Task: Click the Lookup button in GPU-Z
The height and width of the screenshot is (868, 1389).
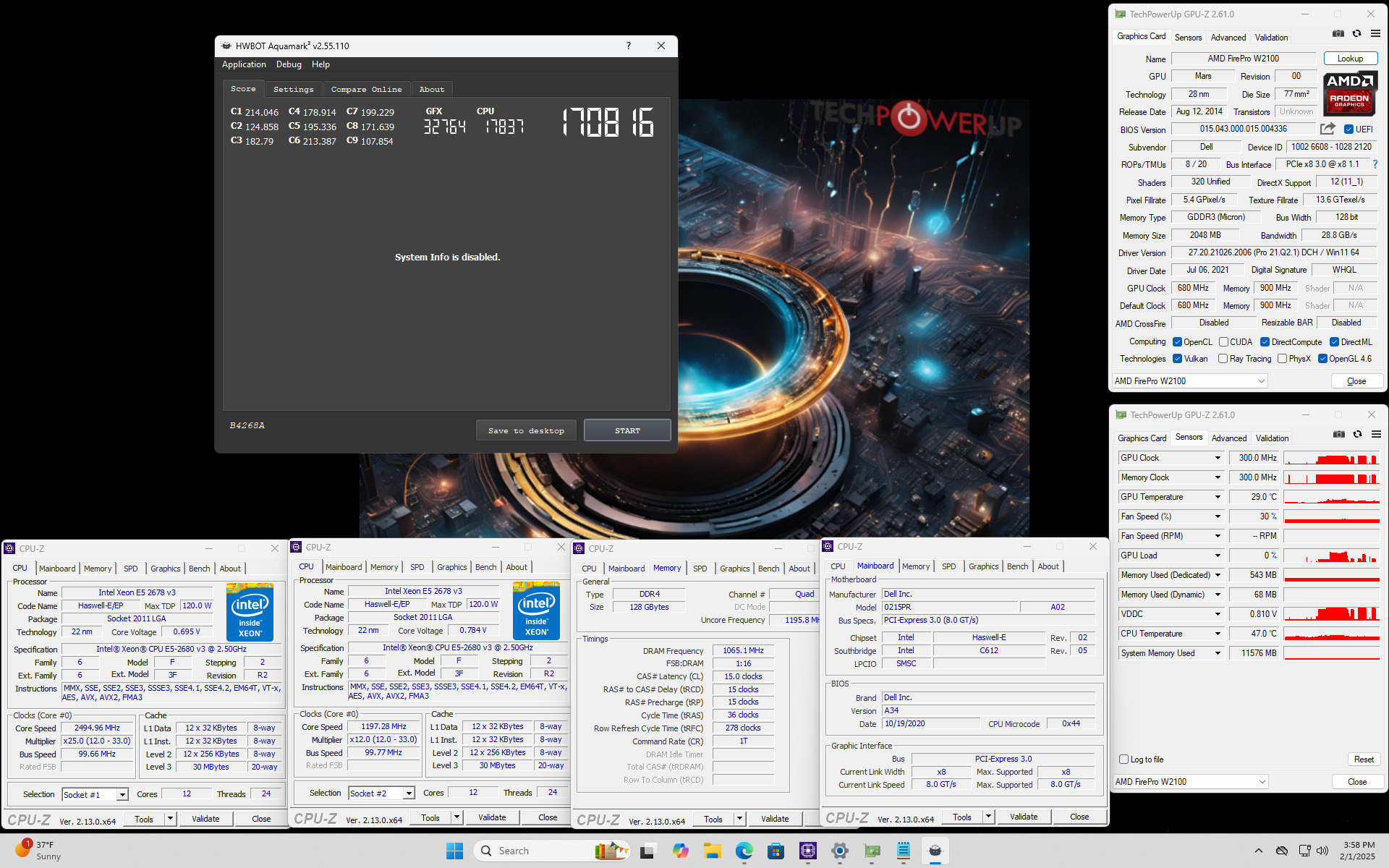Action: (x=1350, y=59)
